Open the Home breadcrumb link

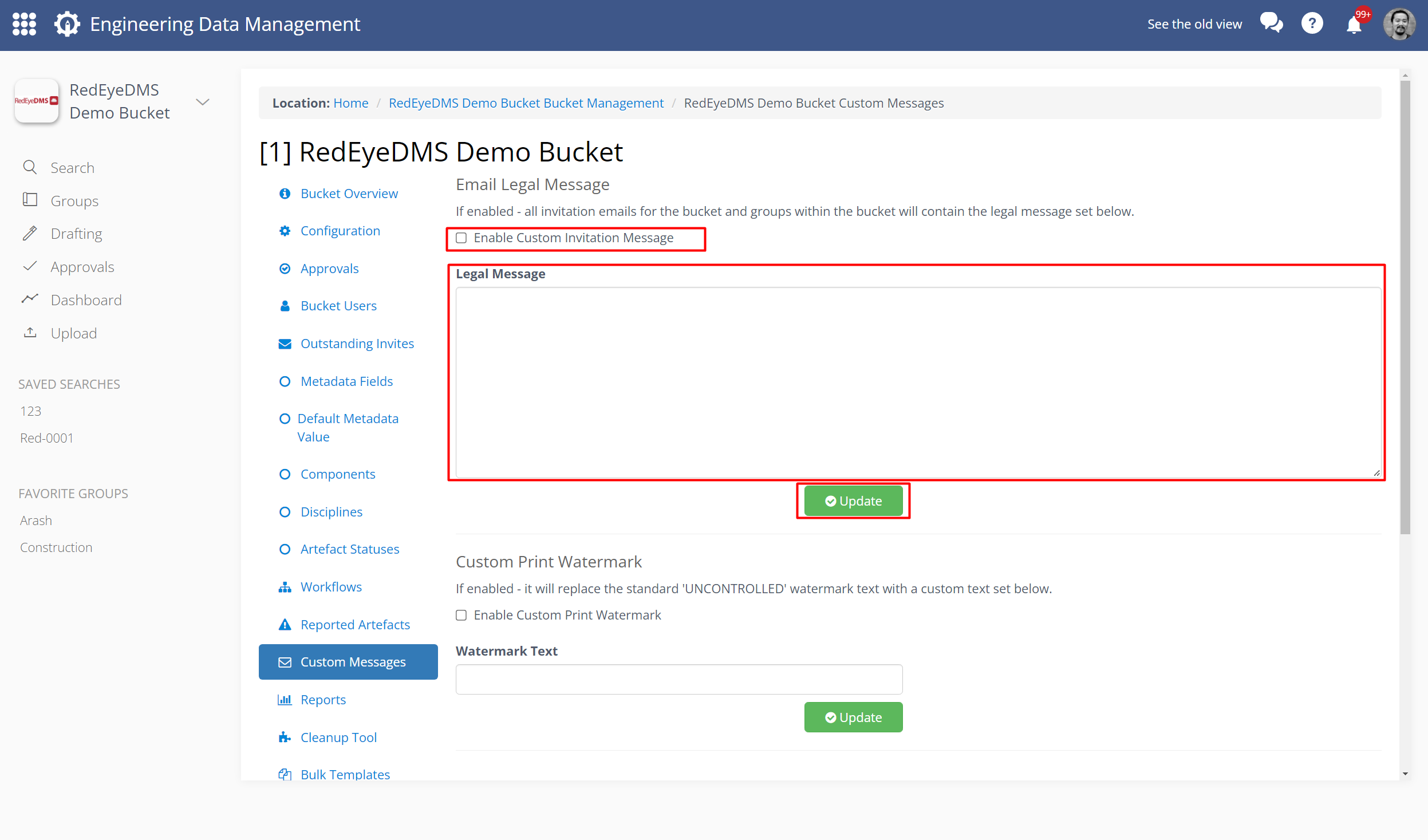pyautogui.click(x=350, y=102)
